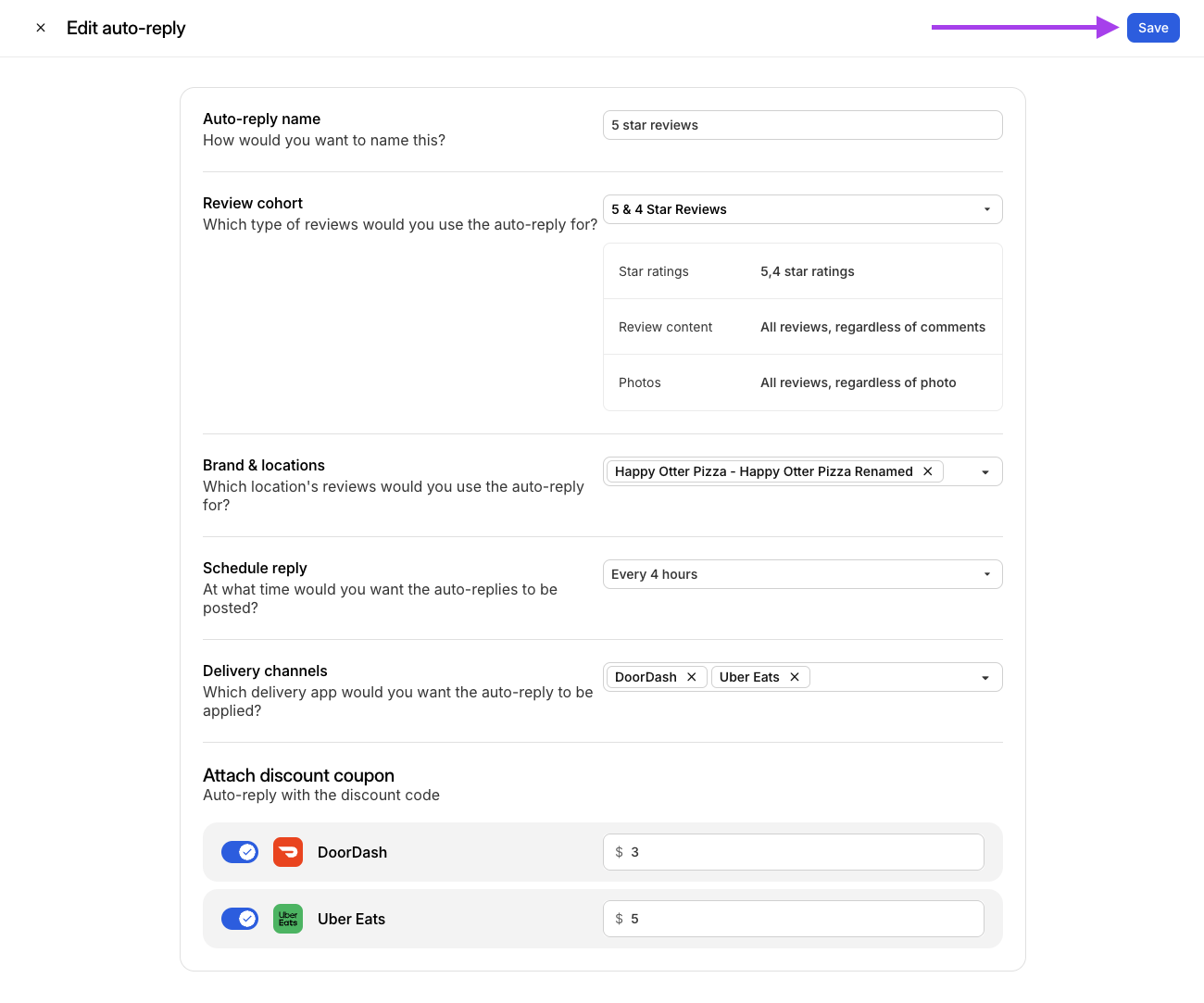Toggle off the DoorDash discount coupon
The image size is (1204, 1003).
click(240, 852)
